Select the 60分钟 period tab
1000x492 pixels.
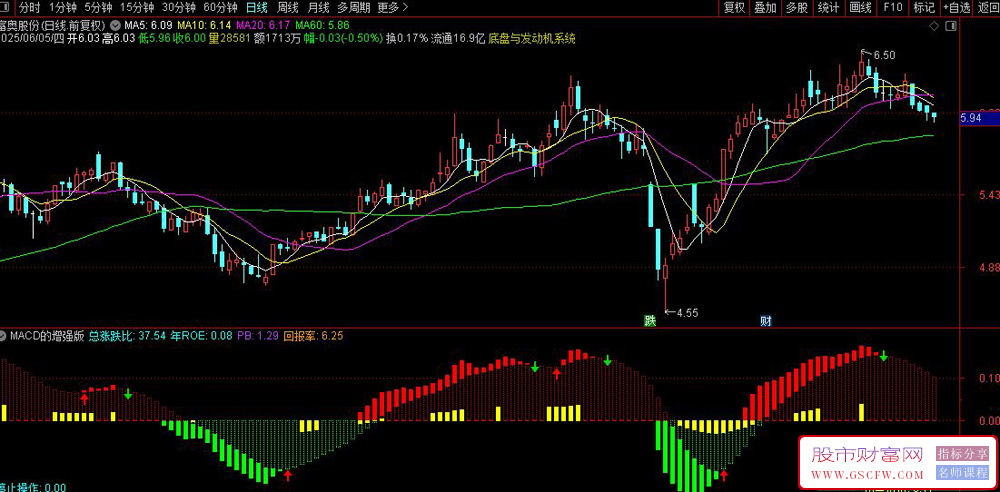(x=220, y=8)
